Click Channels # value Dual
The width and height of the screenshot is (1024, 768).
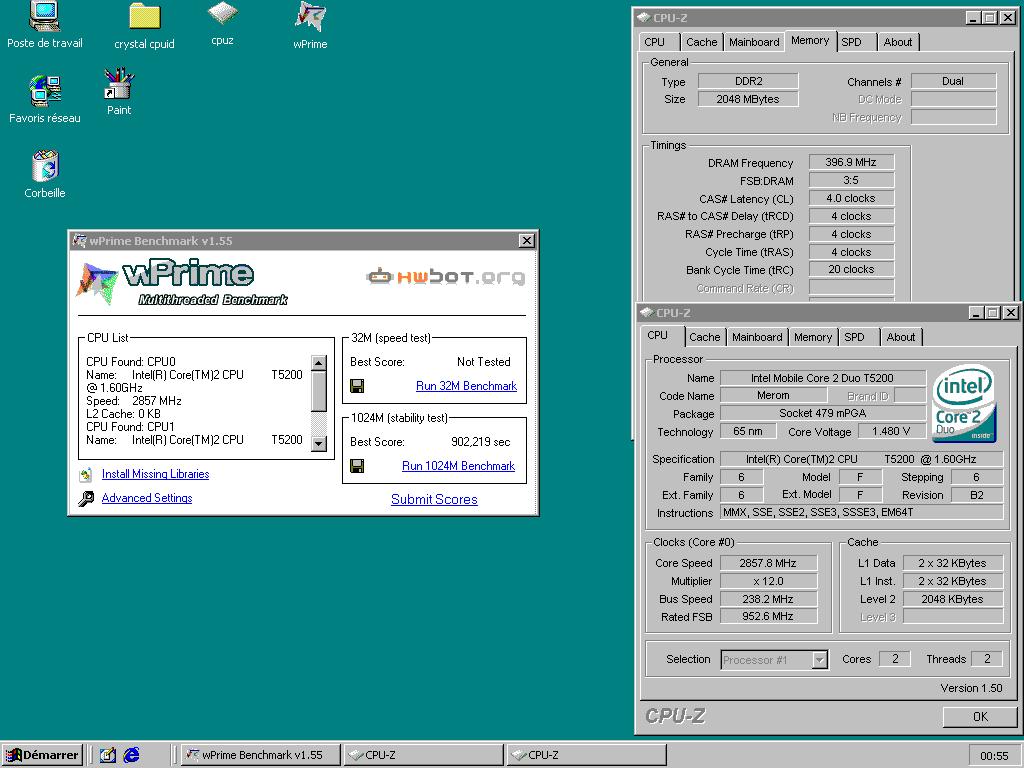click(953, 81)
